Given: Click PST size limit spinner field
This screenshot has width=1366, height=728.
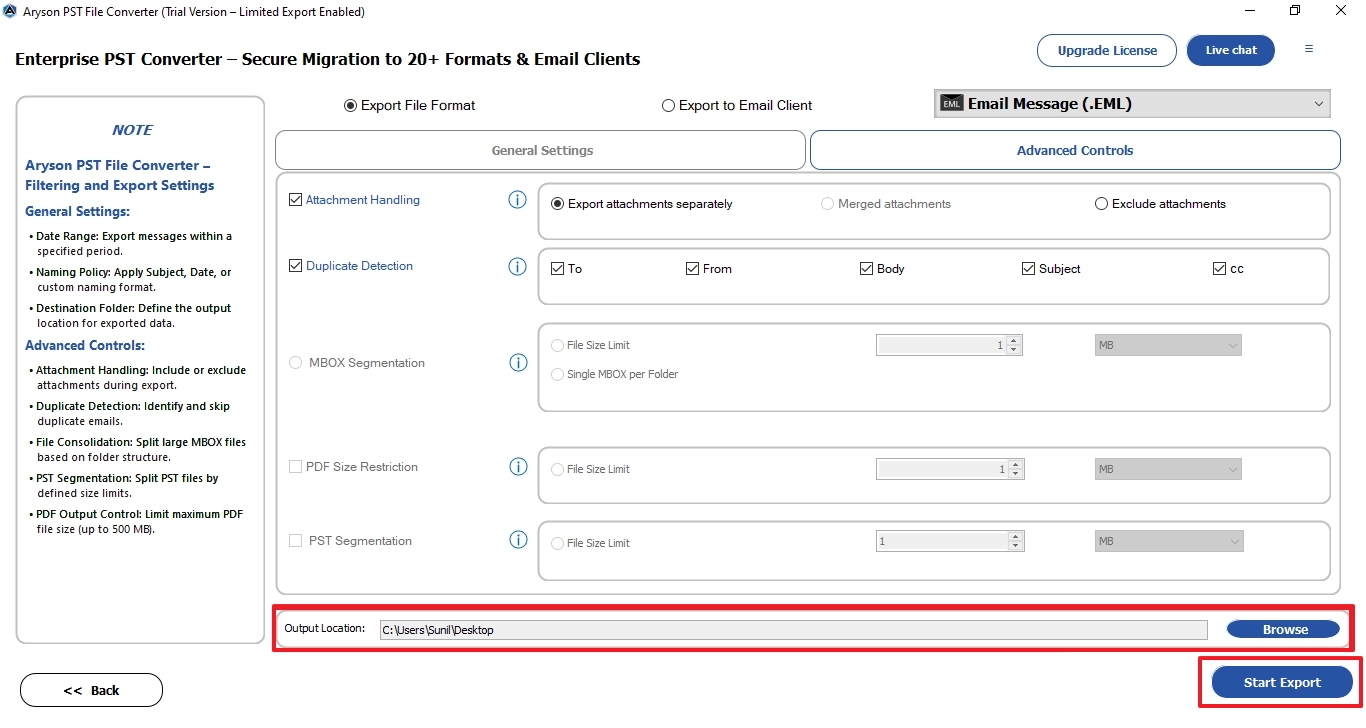Looking at the screenshot, I should tap(949, 541).
